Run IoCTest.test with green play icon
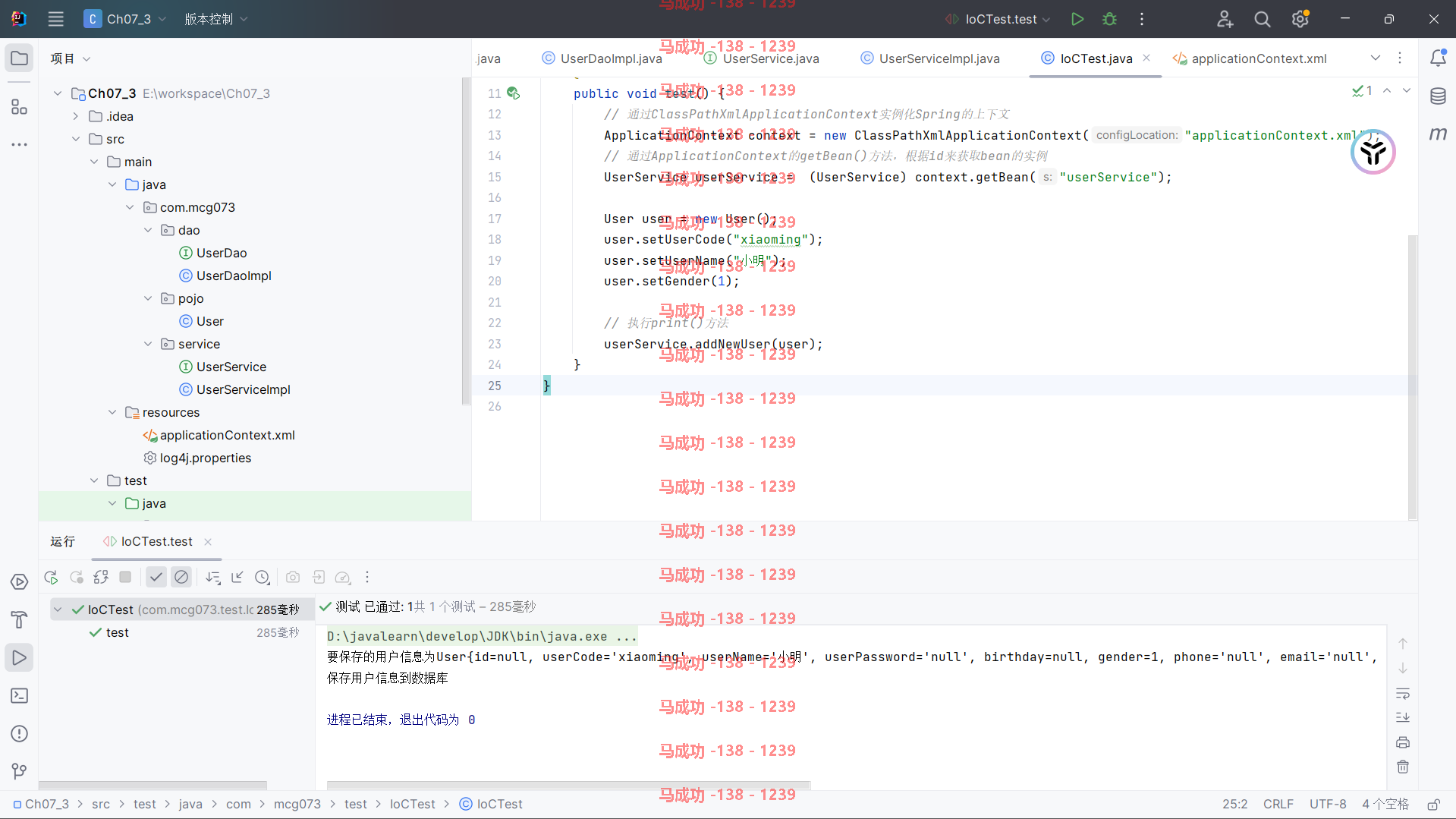1456x819 pixels. coord(1077,19)
